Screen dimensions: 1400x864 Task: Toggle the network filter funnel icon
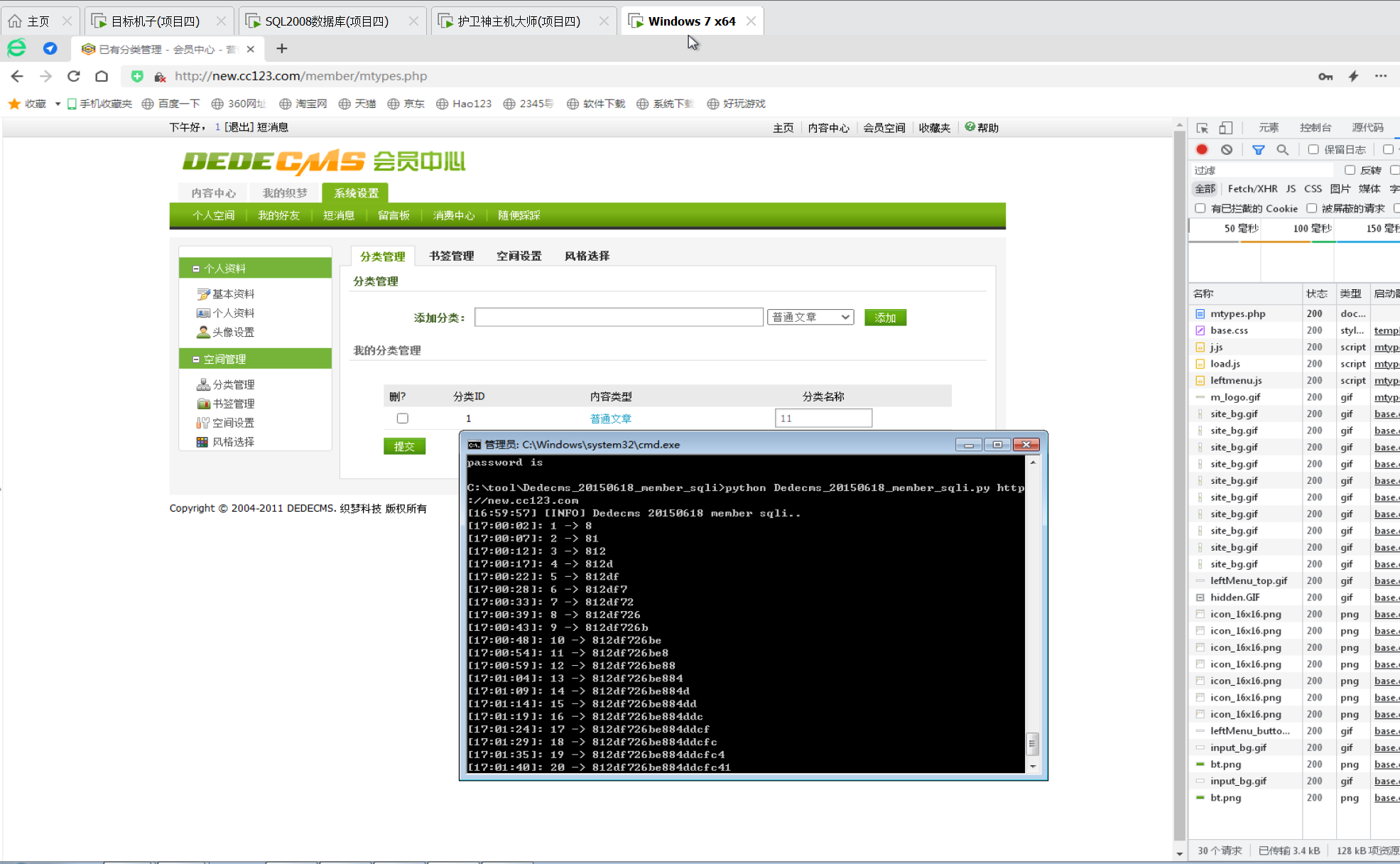(x=1258, y=149)
